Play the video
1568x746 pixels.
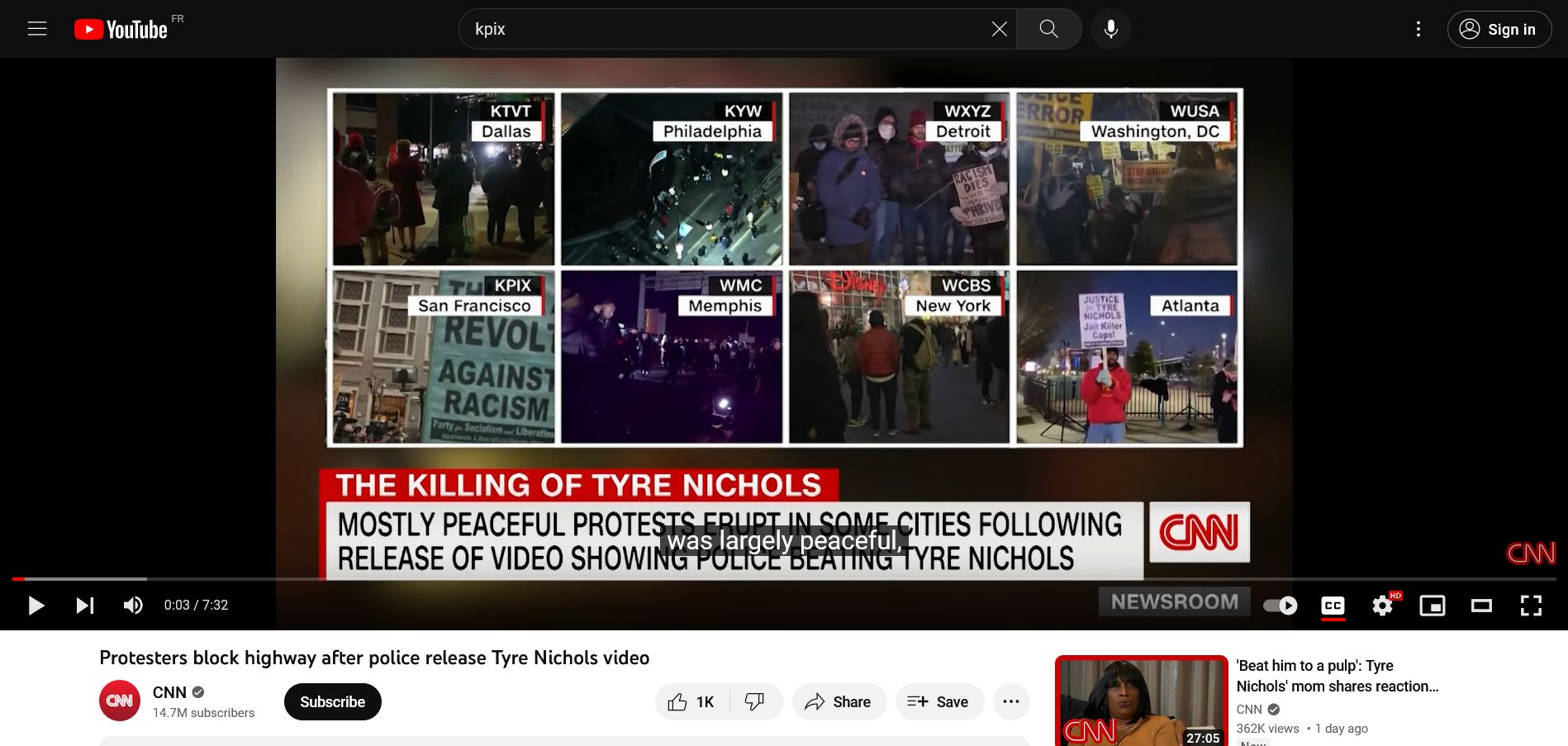coord(36,606)
